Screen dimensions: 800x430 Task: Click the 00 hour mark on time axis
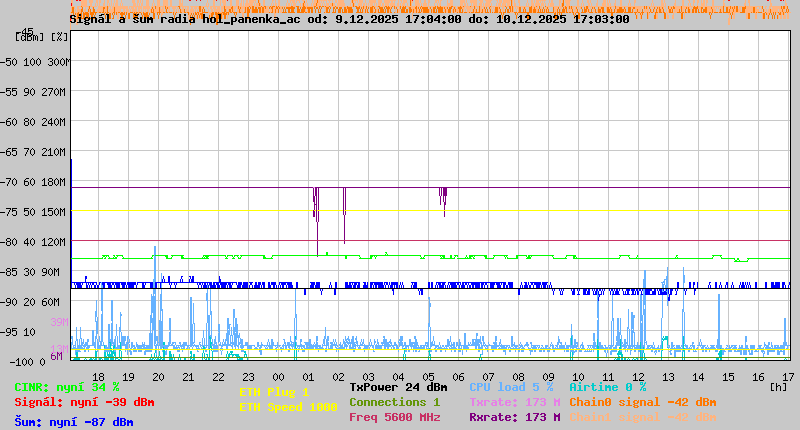(x=278, y=376)
